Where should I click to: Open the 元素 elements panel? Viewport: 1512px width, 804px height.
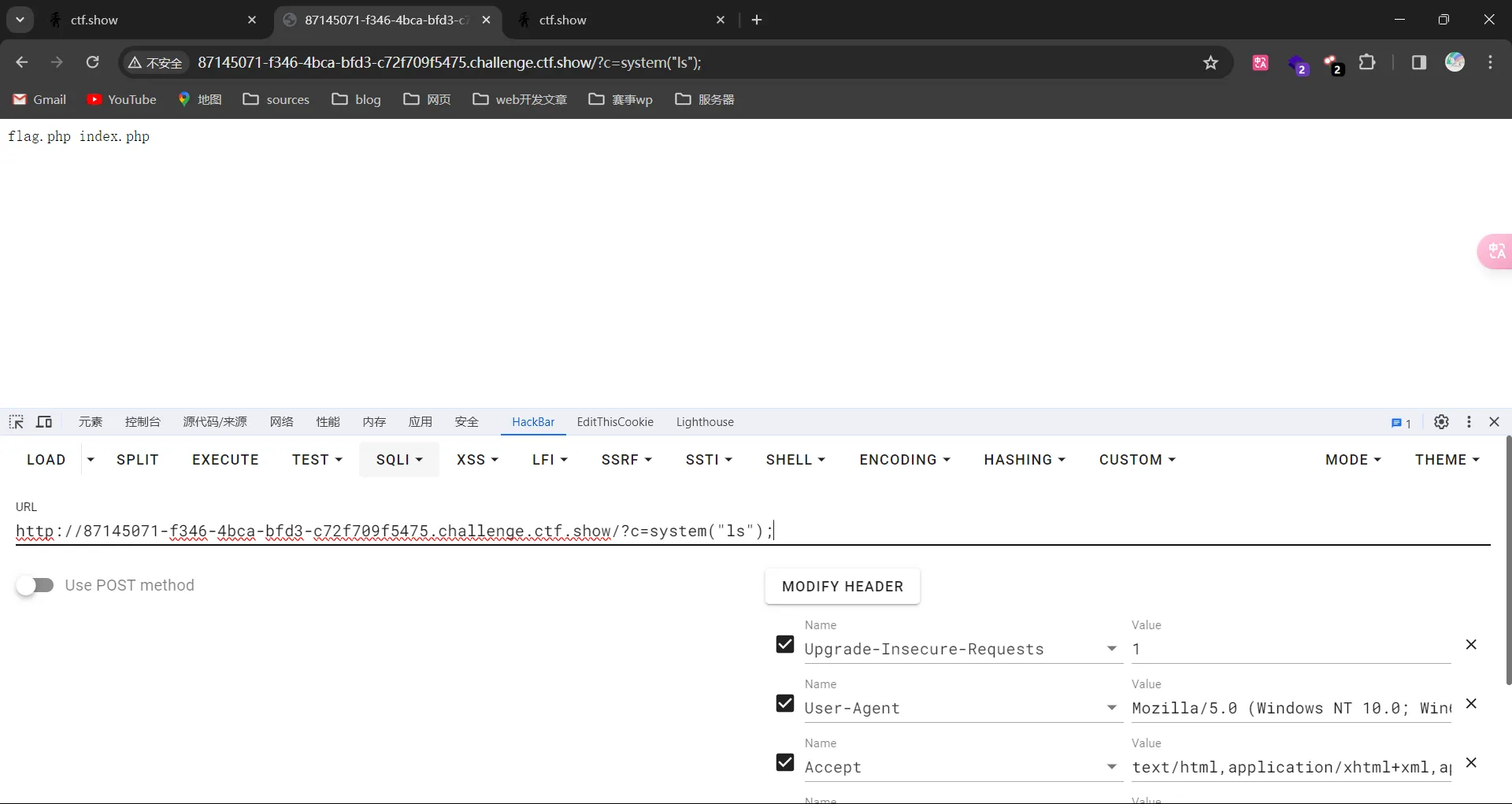(x=91, y=422)
